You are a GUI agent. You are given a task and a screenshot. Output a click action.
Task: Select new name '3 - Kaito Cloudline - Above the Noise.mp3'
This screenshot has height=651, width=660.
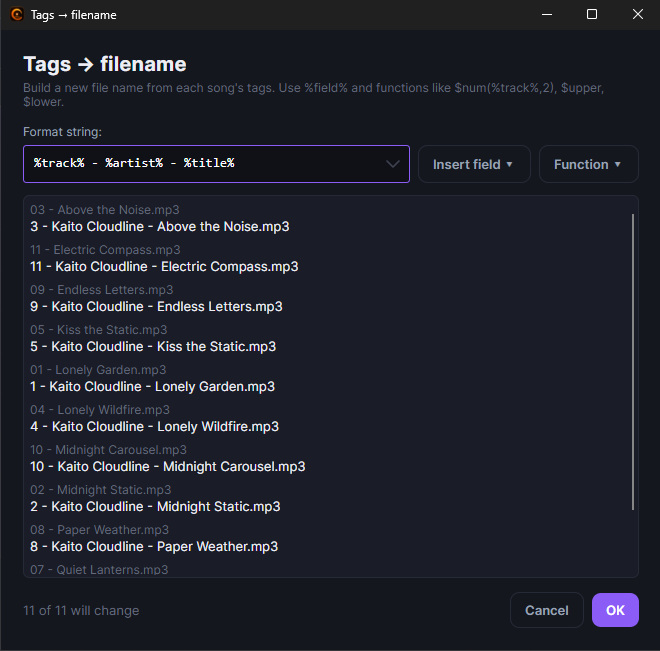click(160, 226)
